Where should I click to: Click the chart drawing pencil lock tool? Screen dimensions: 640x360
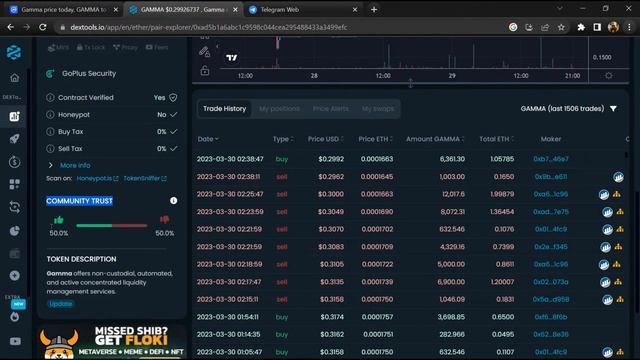pyautogui.click(x=204, y=52)
